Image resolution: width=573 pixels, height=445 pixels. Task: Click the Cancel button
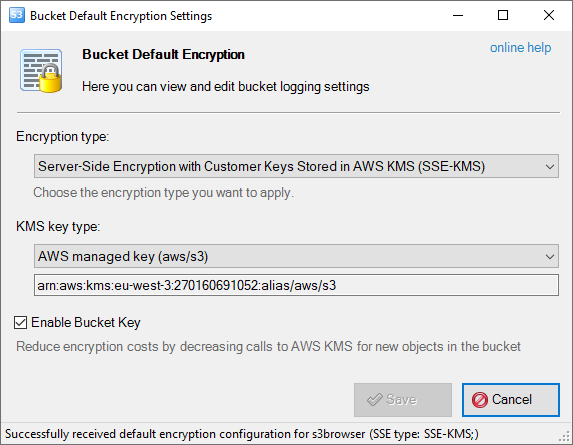click(511, 400)
